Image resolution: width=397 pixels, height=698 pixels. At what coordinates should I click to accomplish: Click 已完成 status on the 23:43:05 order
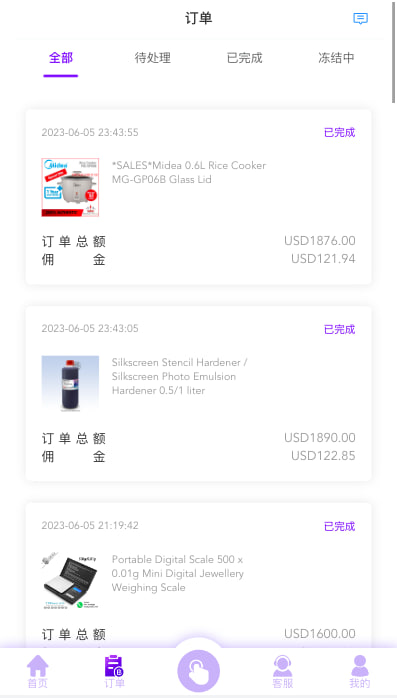tap(340, 329)
